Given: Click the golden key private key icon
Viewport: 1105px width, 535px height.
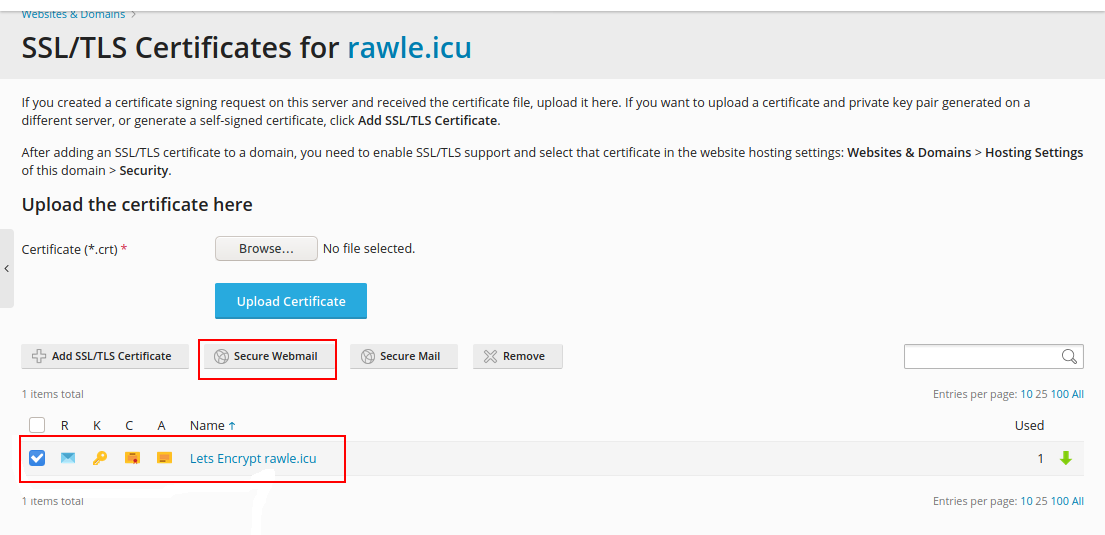Looking at the screenshot, I should point(99,458).
